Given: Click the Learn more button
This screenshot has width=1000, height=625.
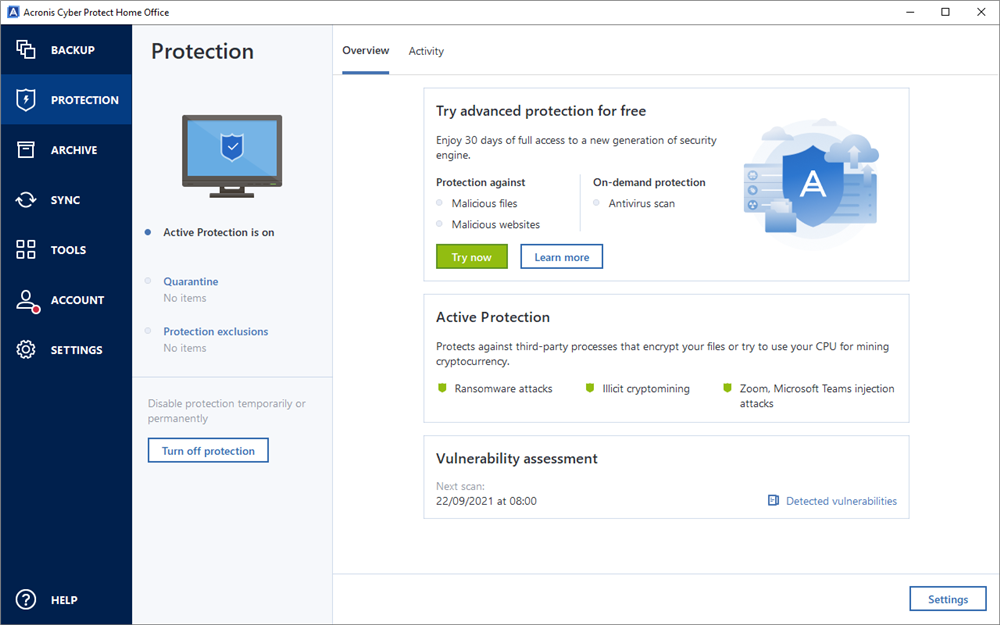Looking at the screenshot, I should click(x=561, y=257).
